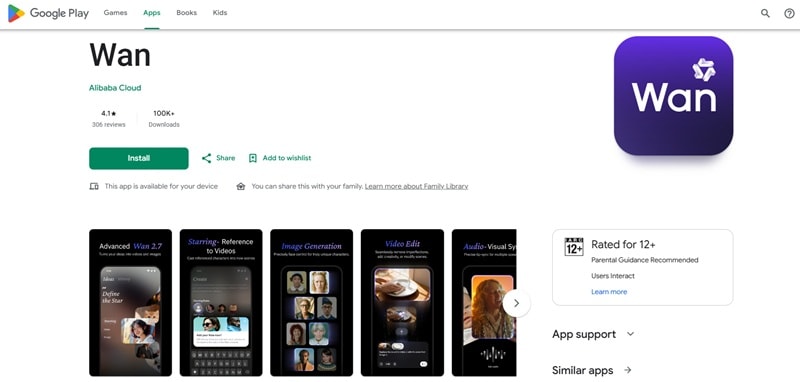Open the Video Edit screenshot

click(x=402, y=302)
